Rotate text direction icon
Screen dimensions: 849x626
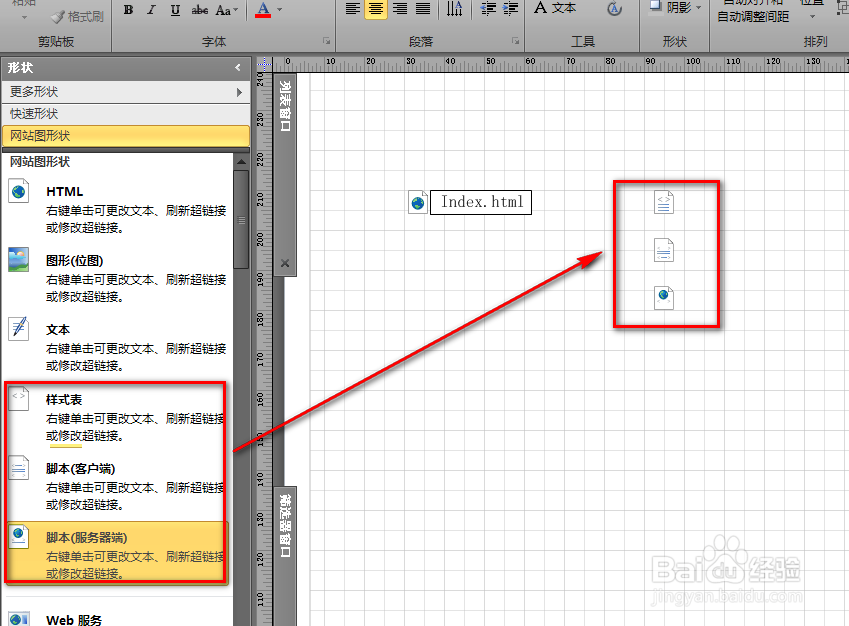tap(454, 9)
